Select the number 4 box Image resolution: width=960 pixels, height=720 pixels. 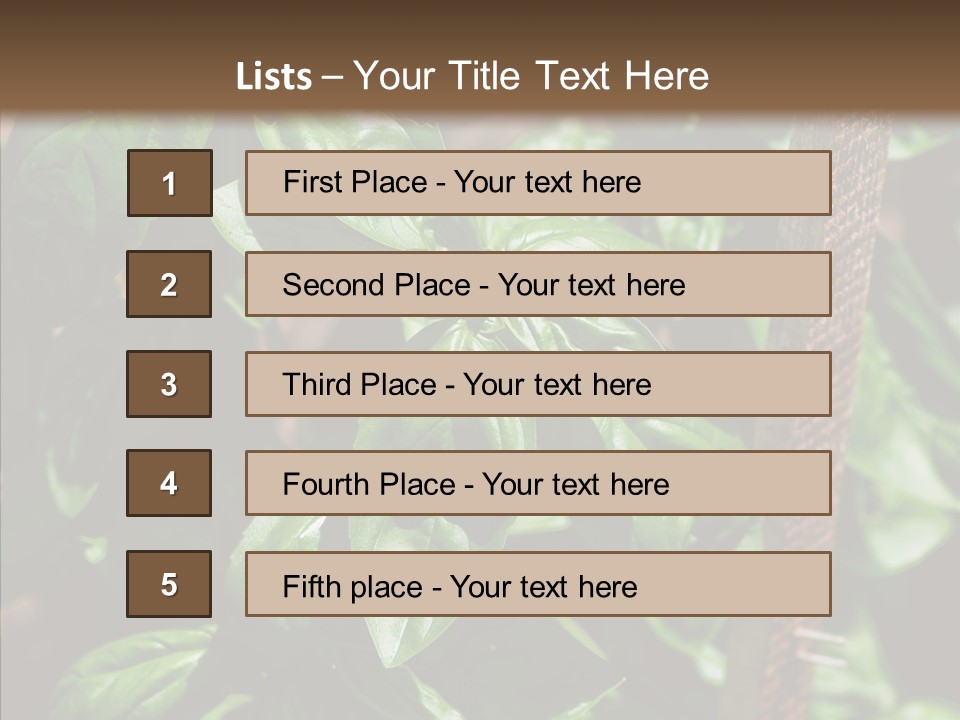pyautogui.click(x=168, y=483)
